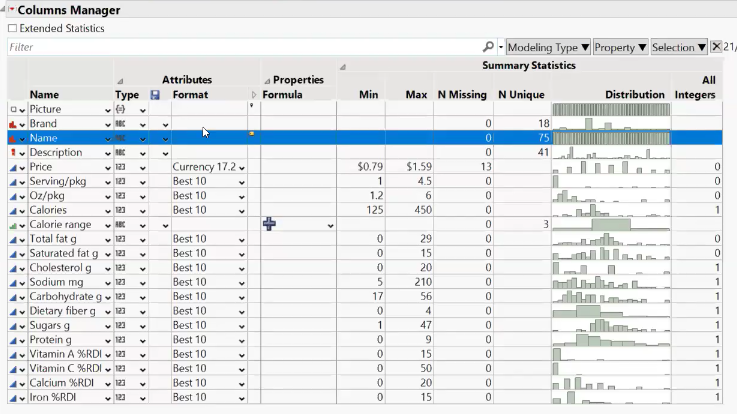Click the Distribution column header
This screenshot has height=414, width=737.
635,94
